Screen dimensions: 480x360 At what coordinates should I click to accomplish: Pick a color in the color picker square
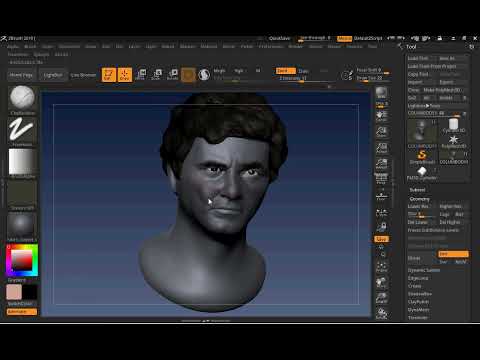pos(22,260)
